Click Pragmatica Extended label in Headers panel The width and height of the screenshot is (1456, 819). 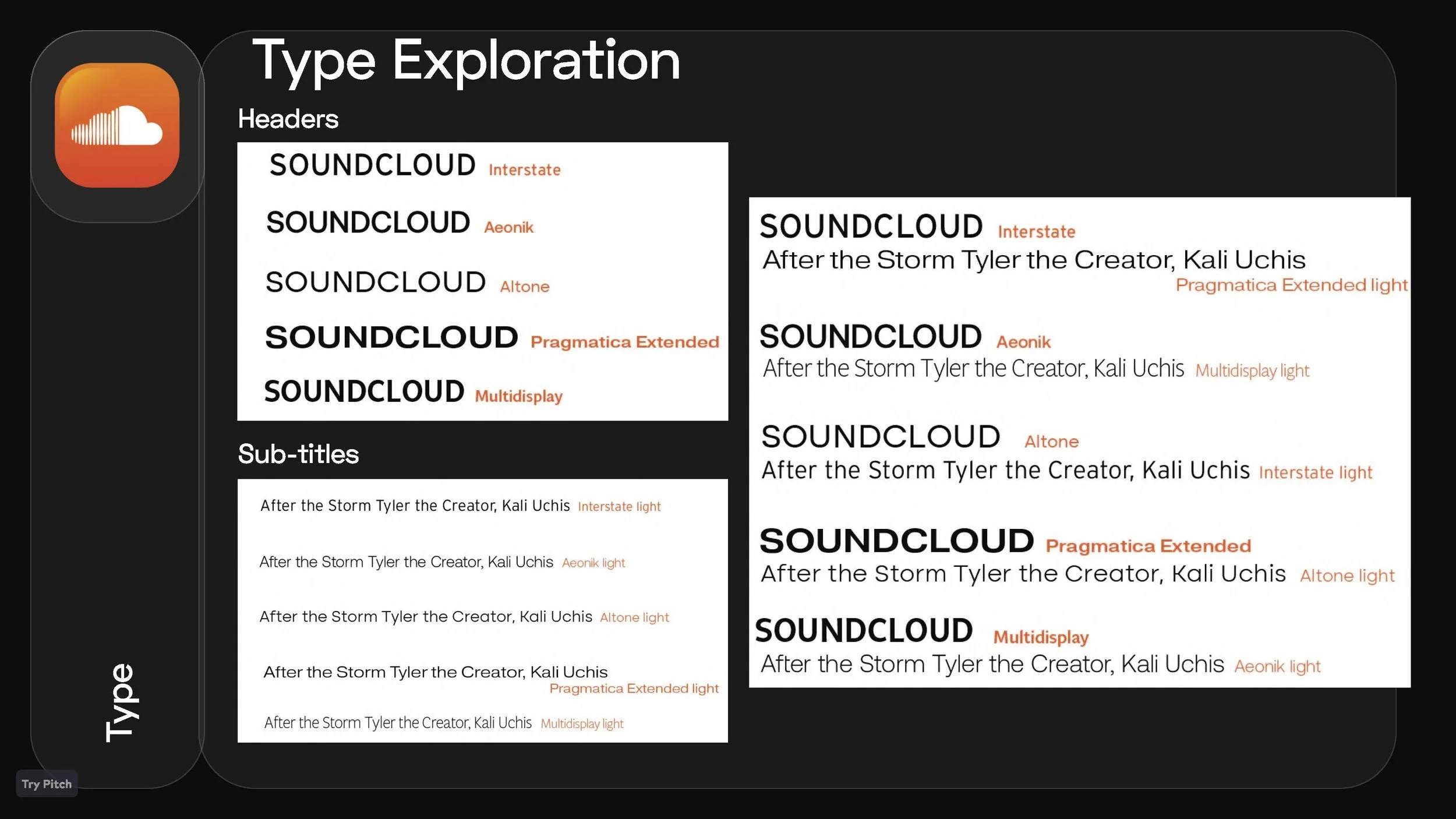[624, 342]
